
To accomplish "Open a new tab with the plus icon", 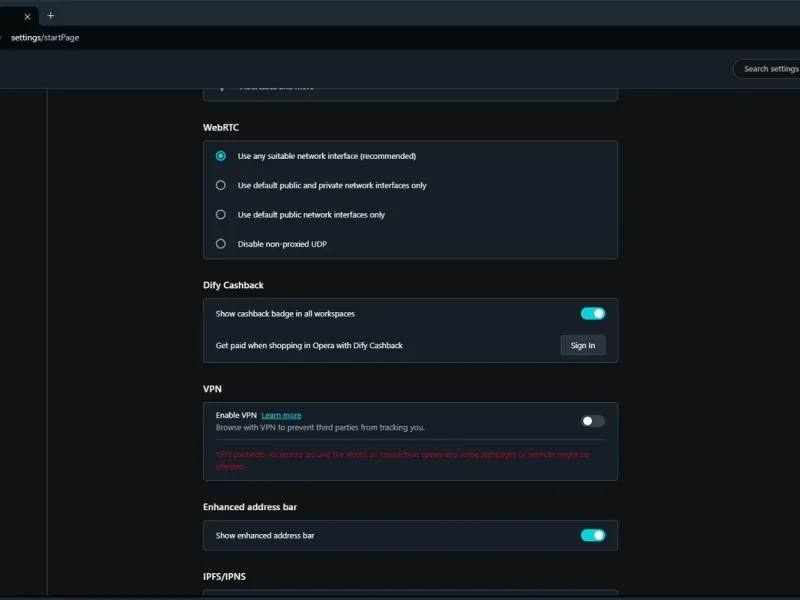I will [51, 16].
